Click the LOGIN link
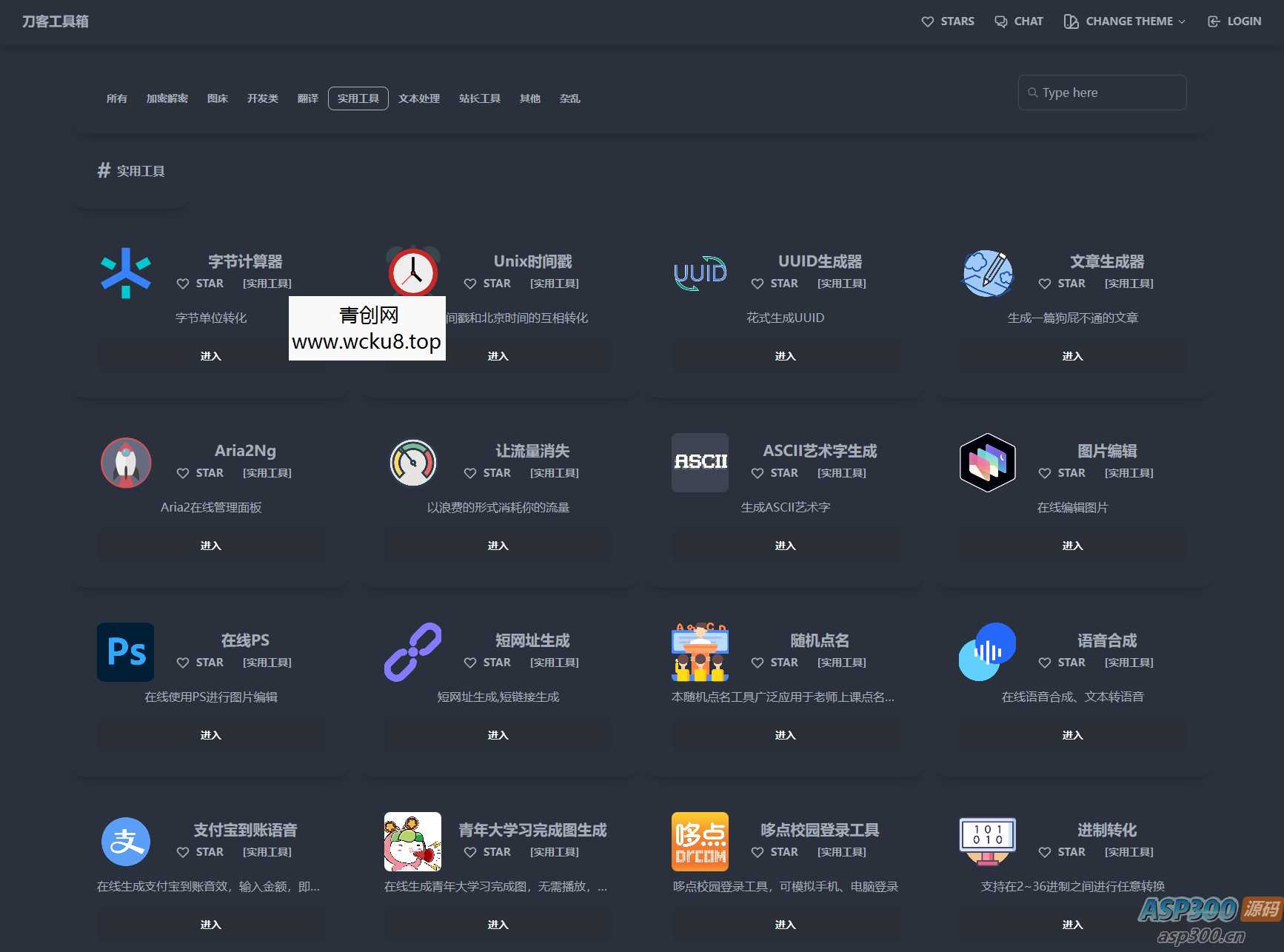Viewport: 1284px width, 952px height. (1234, 21)
